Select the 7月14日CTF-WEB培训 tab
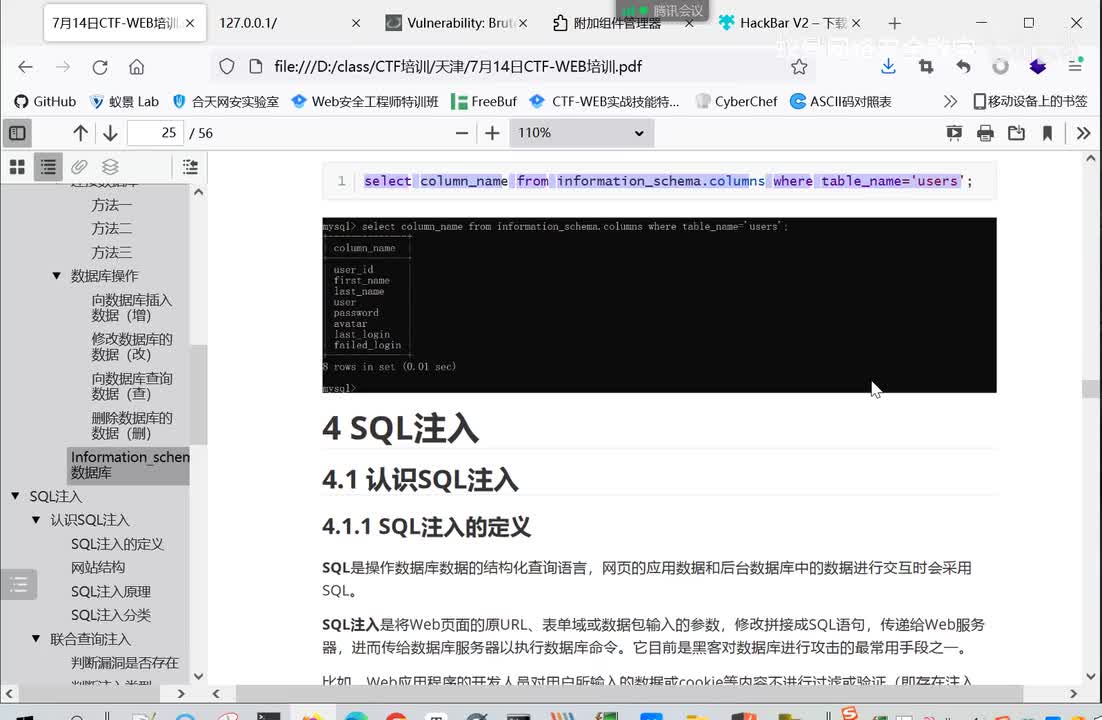The image size is (1102, 720). tap(124, 23)
